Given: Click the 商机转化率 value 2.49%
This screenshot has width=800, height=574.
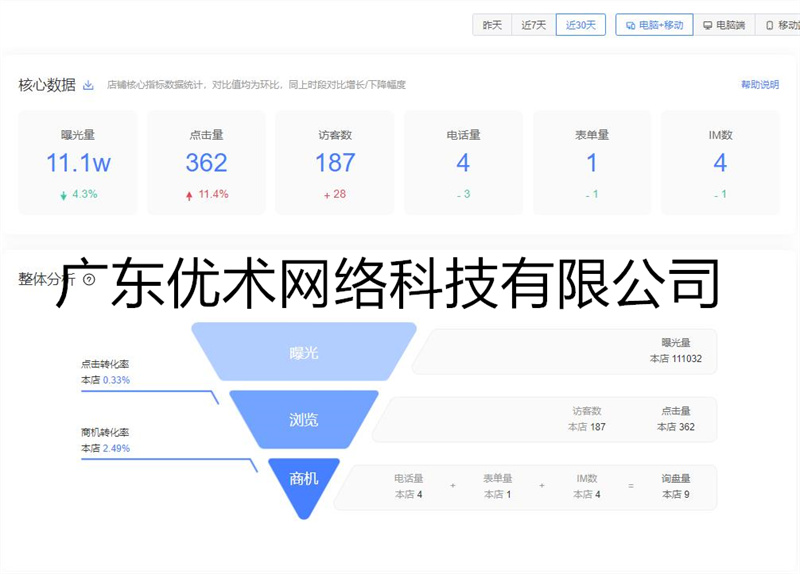Looking at the screenshot, I should tap(116, 448).
